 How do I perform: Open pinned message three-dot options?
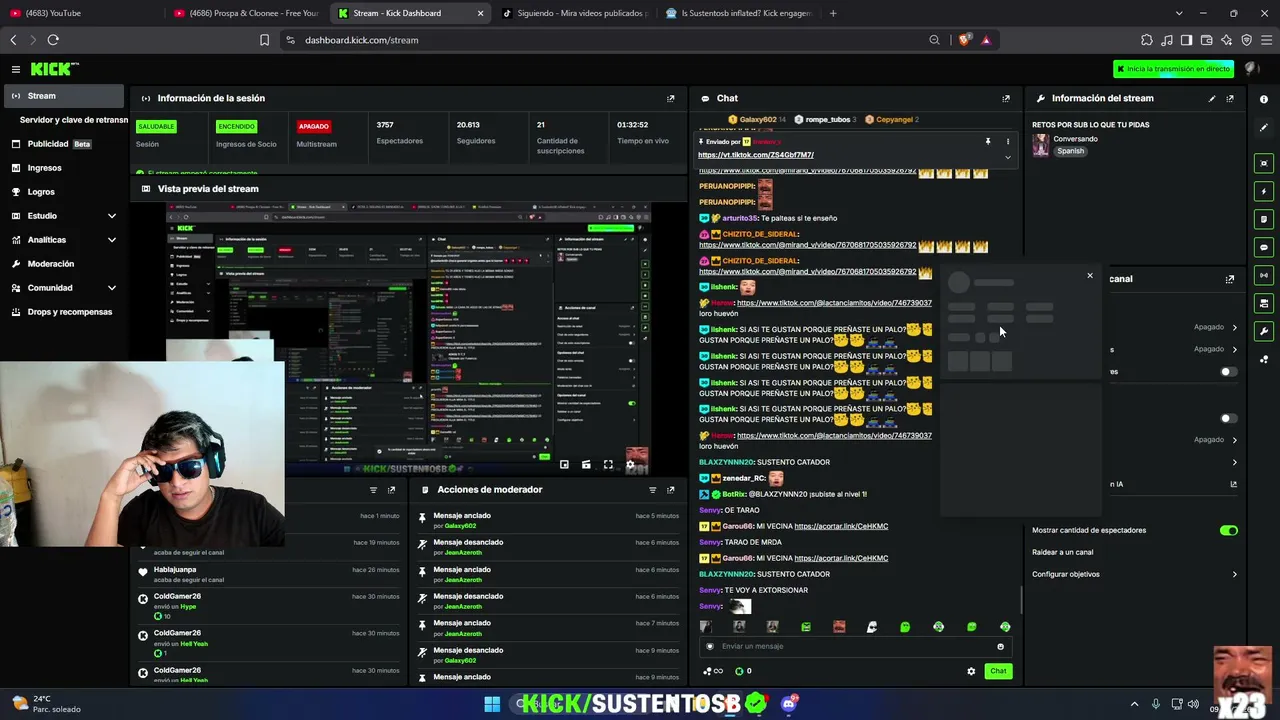point(1008,142)
